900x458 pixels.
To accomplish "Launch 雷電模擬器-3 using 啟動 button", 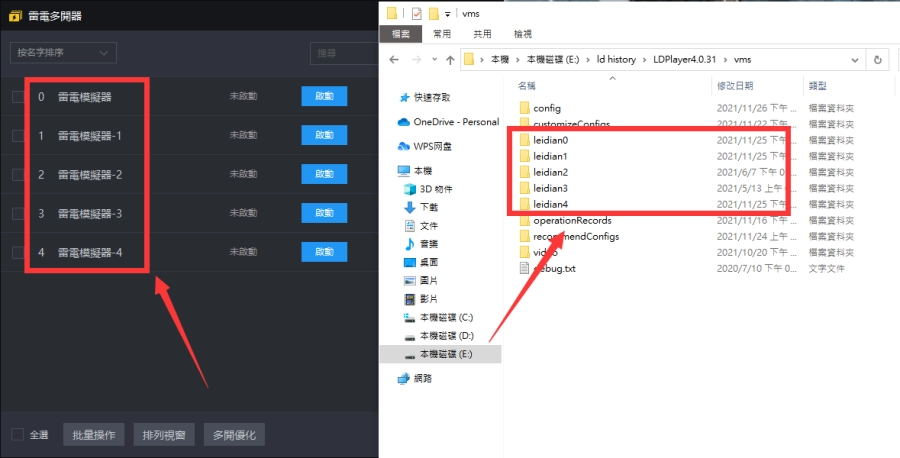I will point(324,213).
